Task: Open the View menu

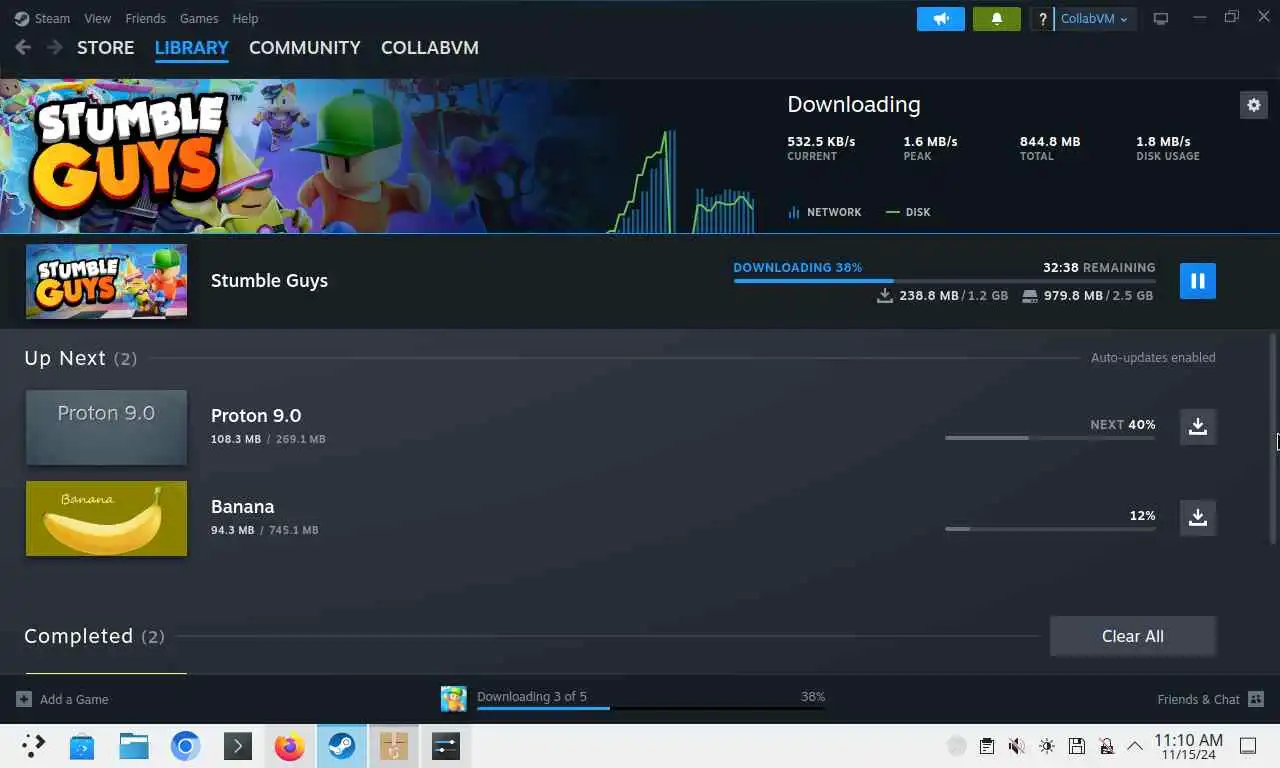Action: click(x=98, y=18)
